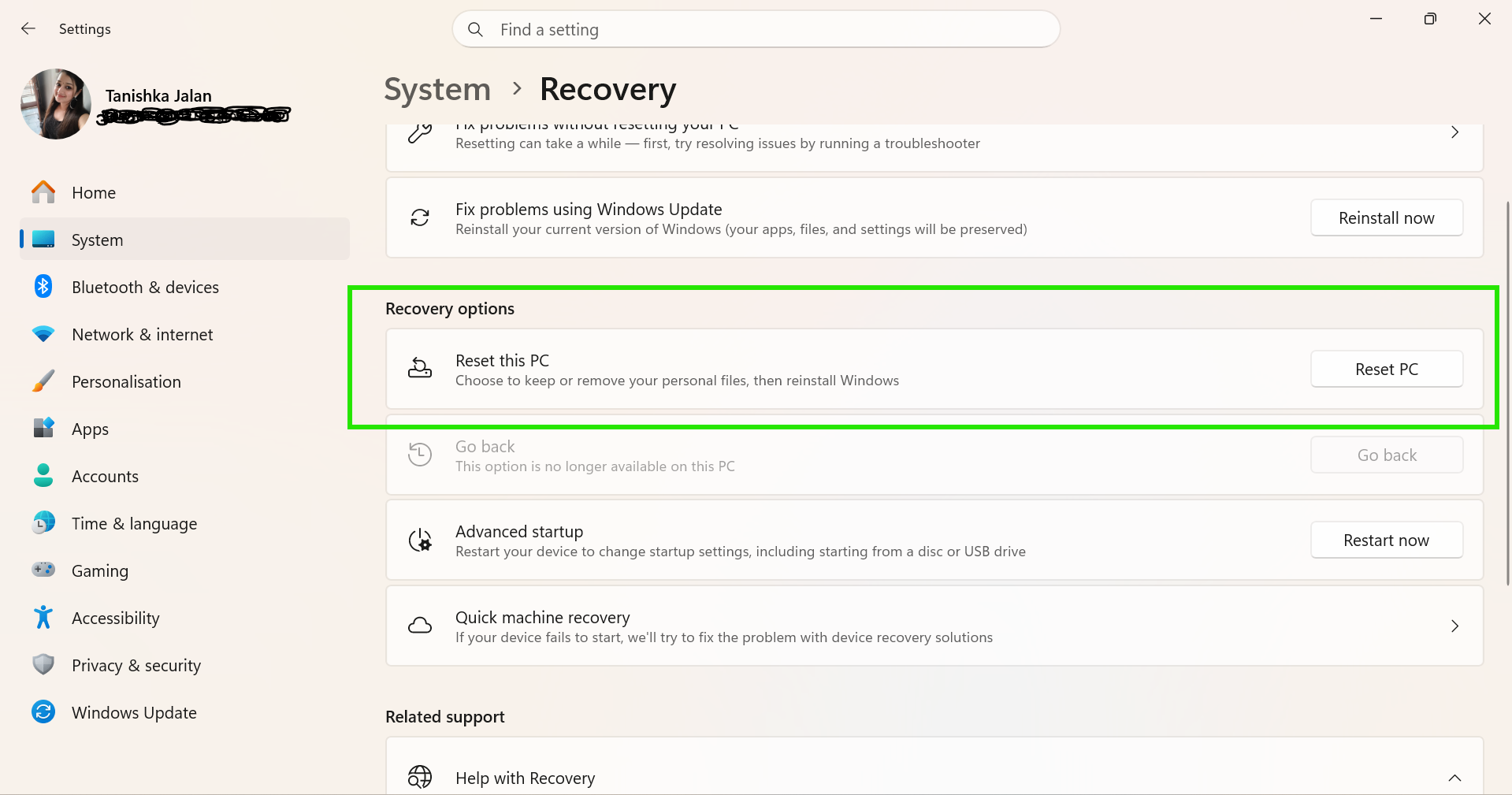
Task: Select System in the sidebar
Action: coord(184,240)
